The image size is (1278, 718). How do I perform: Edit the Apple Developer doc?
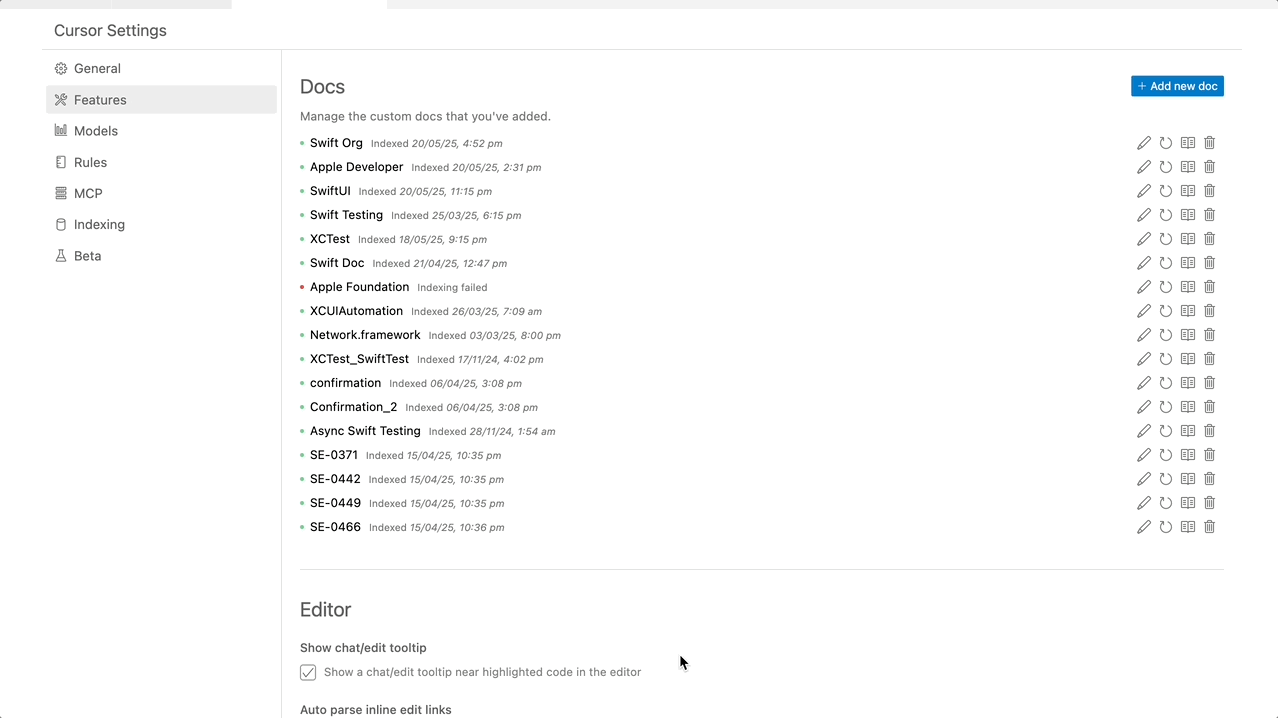[1144, 167]
